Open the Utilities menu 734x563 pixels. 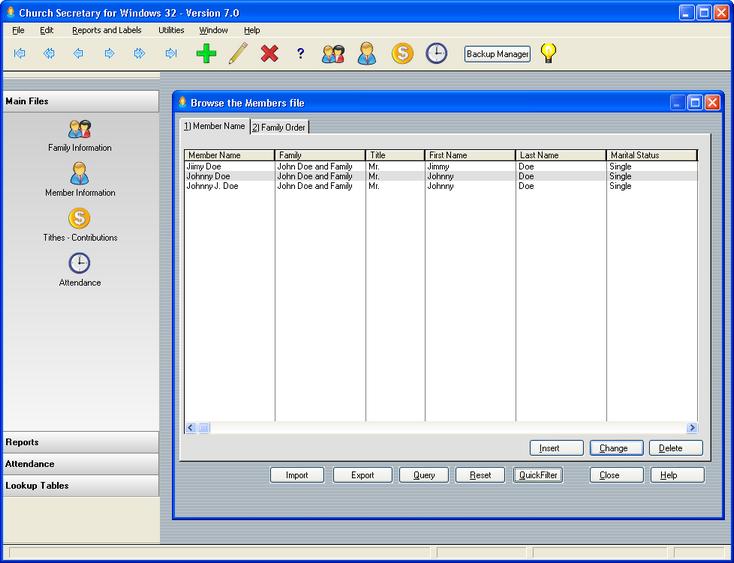point(171,30)
